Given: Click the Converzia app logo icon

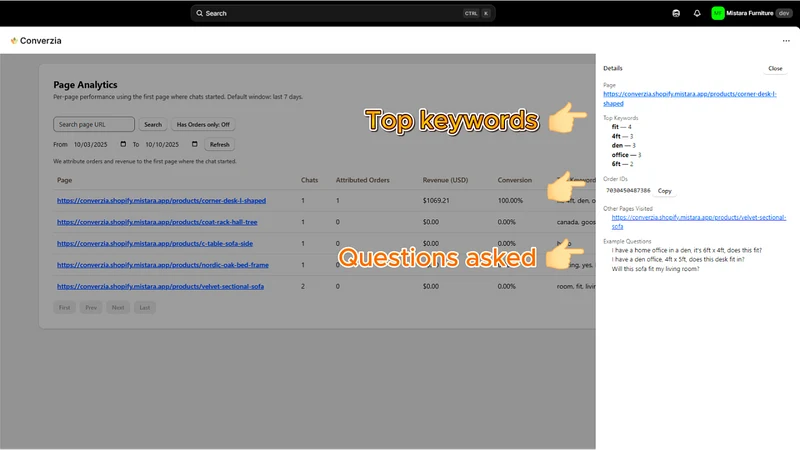Looking at the screenshot, I should click(x=14, y=41).
